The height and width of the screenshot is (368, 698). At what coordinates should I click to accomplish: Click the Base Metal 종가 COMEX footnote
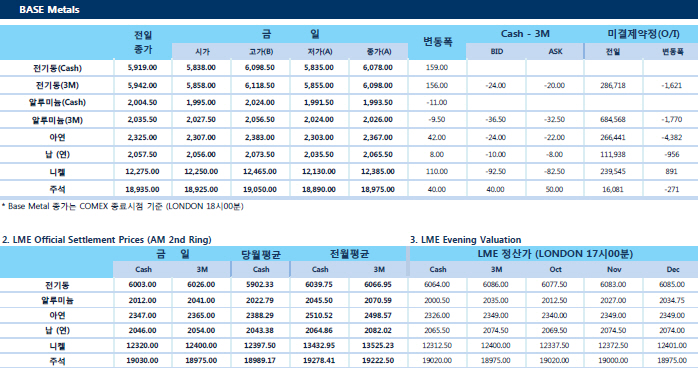click(122, 206)
